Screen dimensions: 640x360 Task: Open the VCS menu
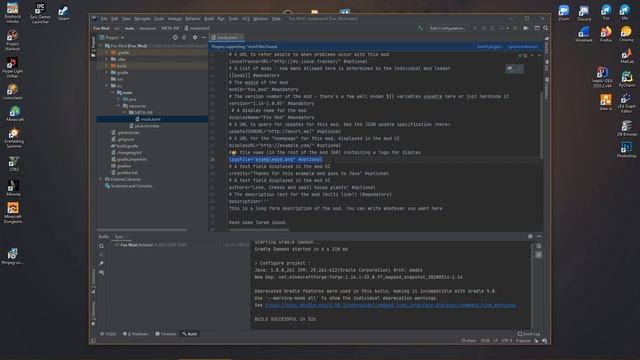pos(246,19)
